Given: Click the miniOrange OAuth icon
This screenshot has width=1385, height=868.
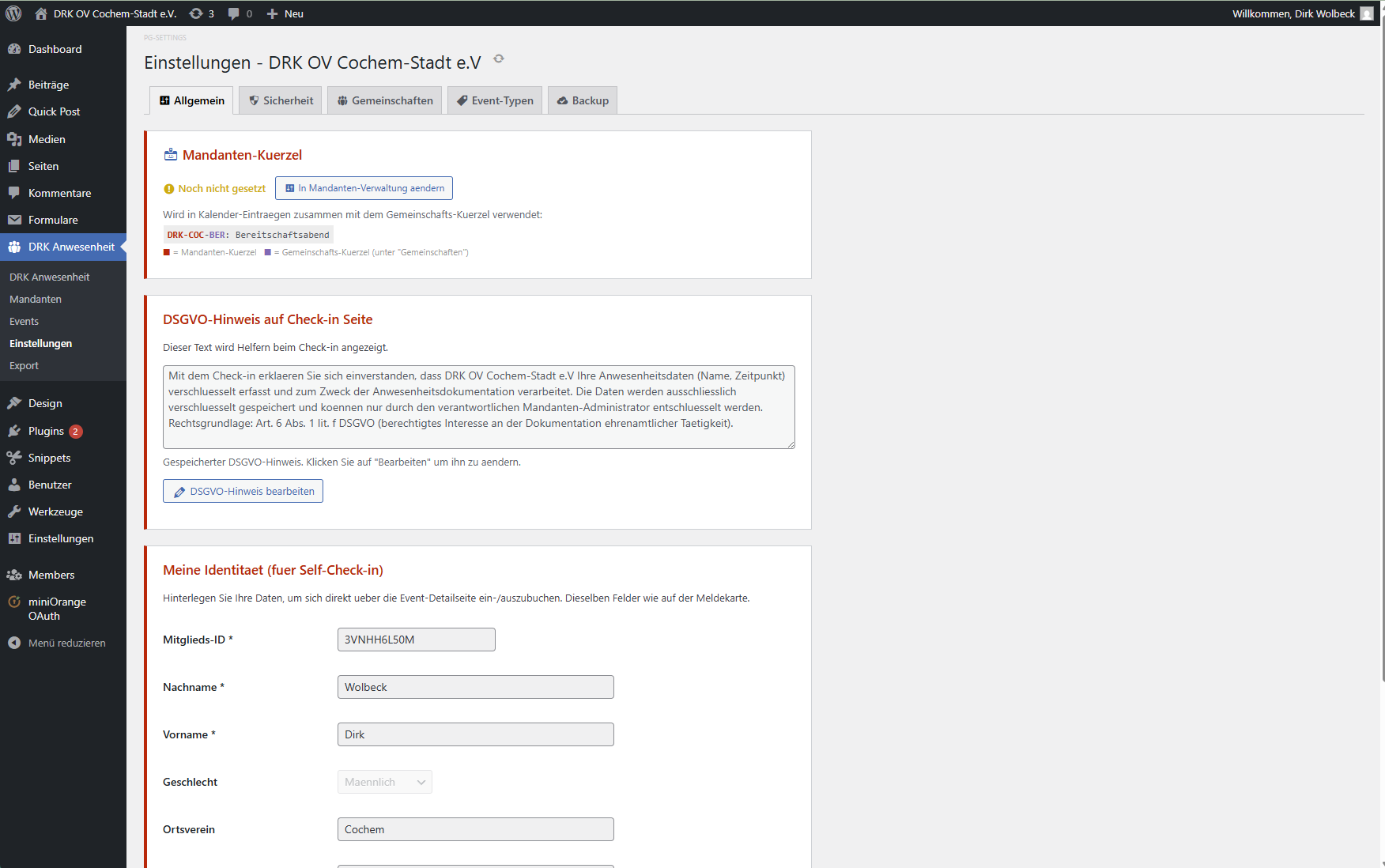Looking at the screenshot, I should (x=14, y=602).
